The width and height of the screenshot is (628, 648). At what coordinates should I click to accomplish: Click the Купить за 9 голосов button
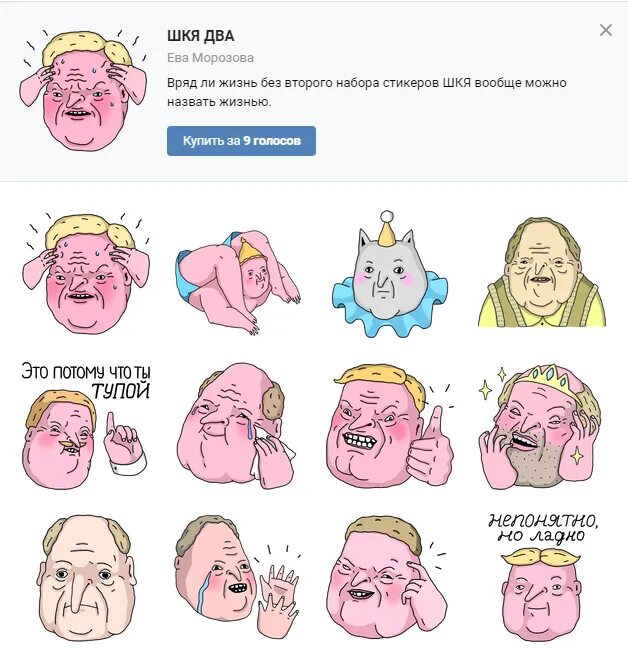[x=241, y=141]
